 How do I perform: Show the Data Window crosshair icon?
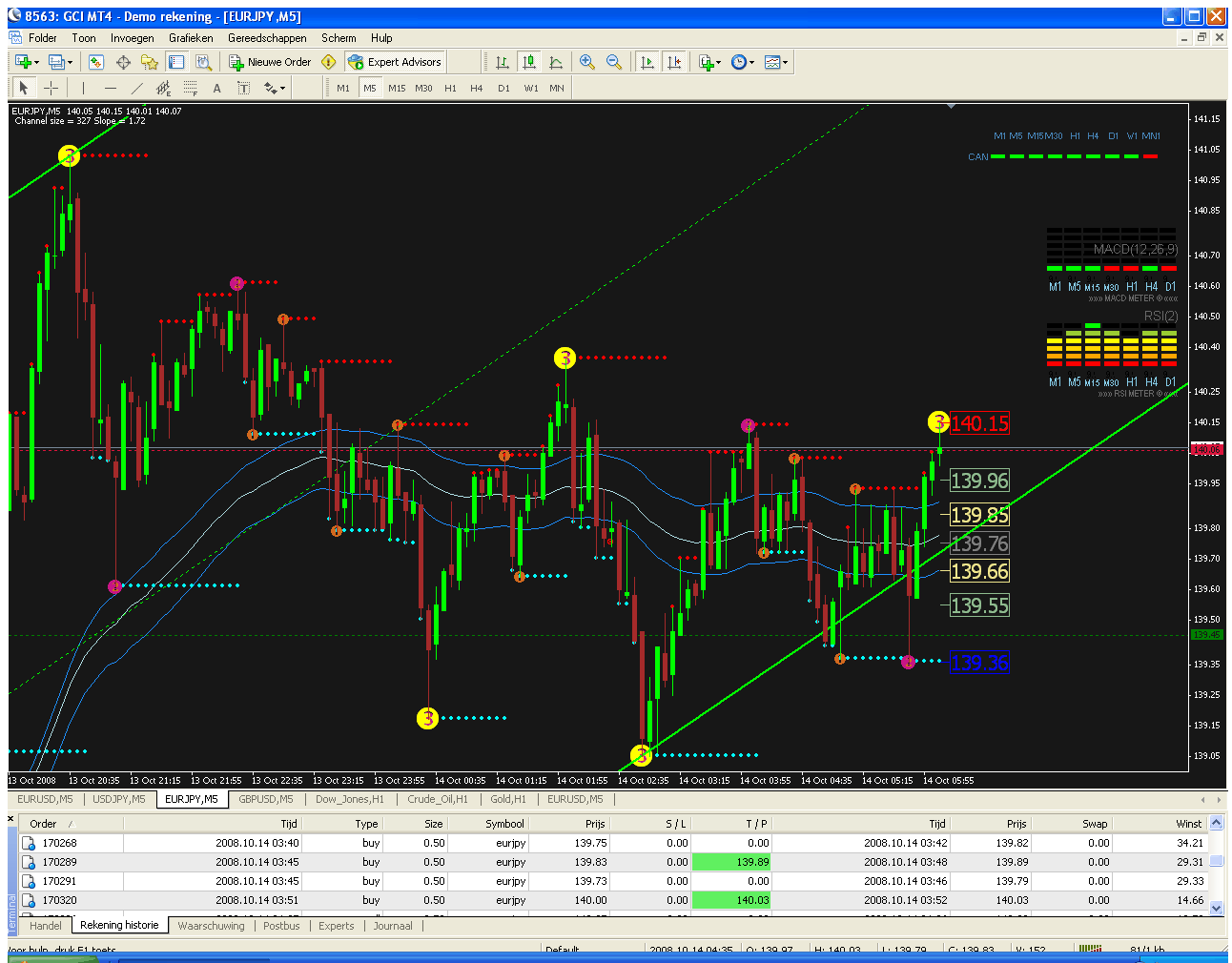[123, 62]
